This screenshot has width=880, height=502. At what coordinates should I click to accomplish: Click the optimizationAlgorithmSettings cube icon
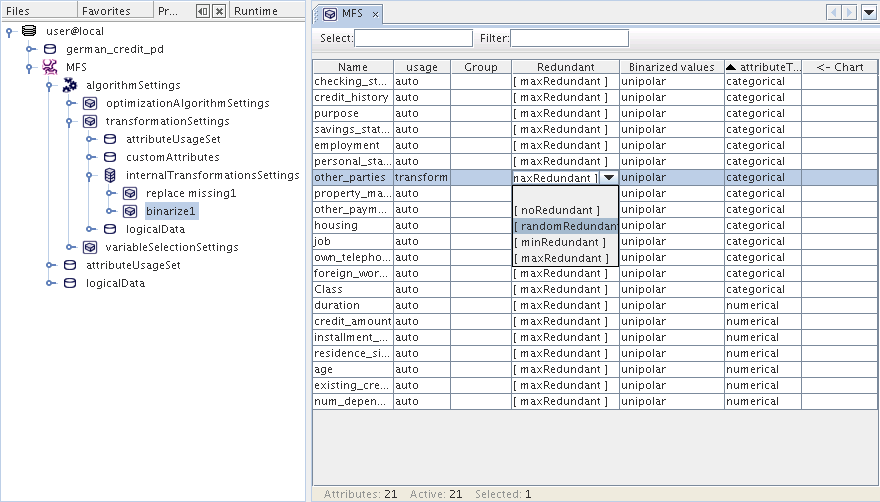tap(89, 103)
